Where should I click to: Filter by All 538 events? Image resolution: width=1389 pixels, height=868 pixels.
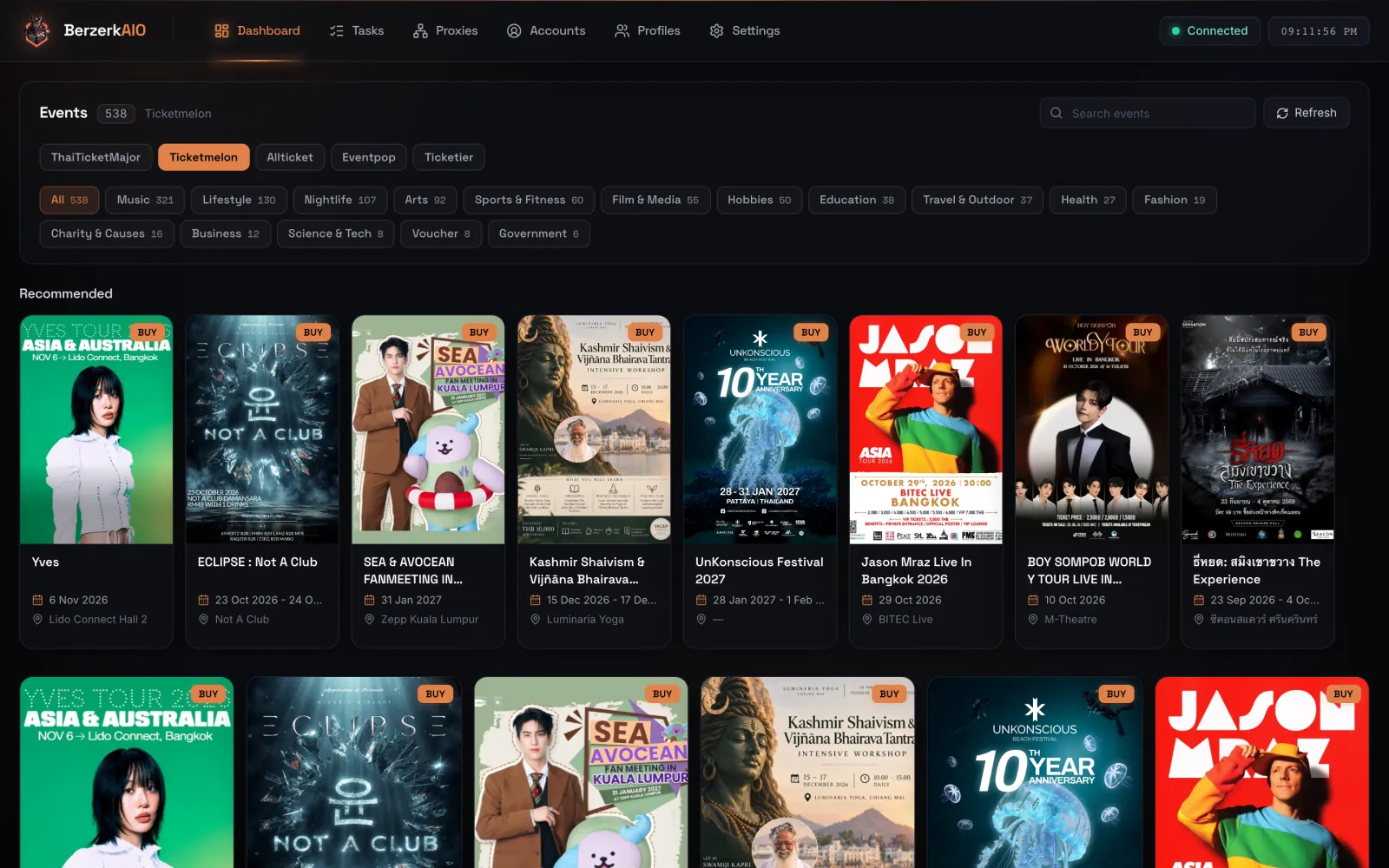coord(69,200)
